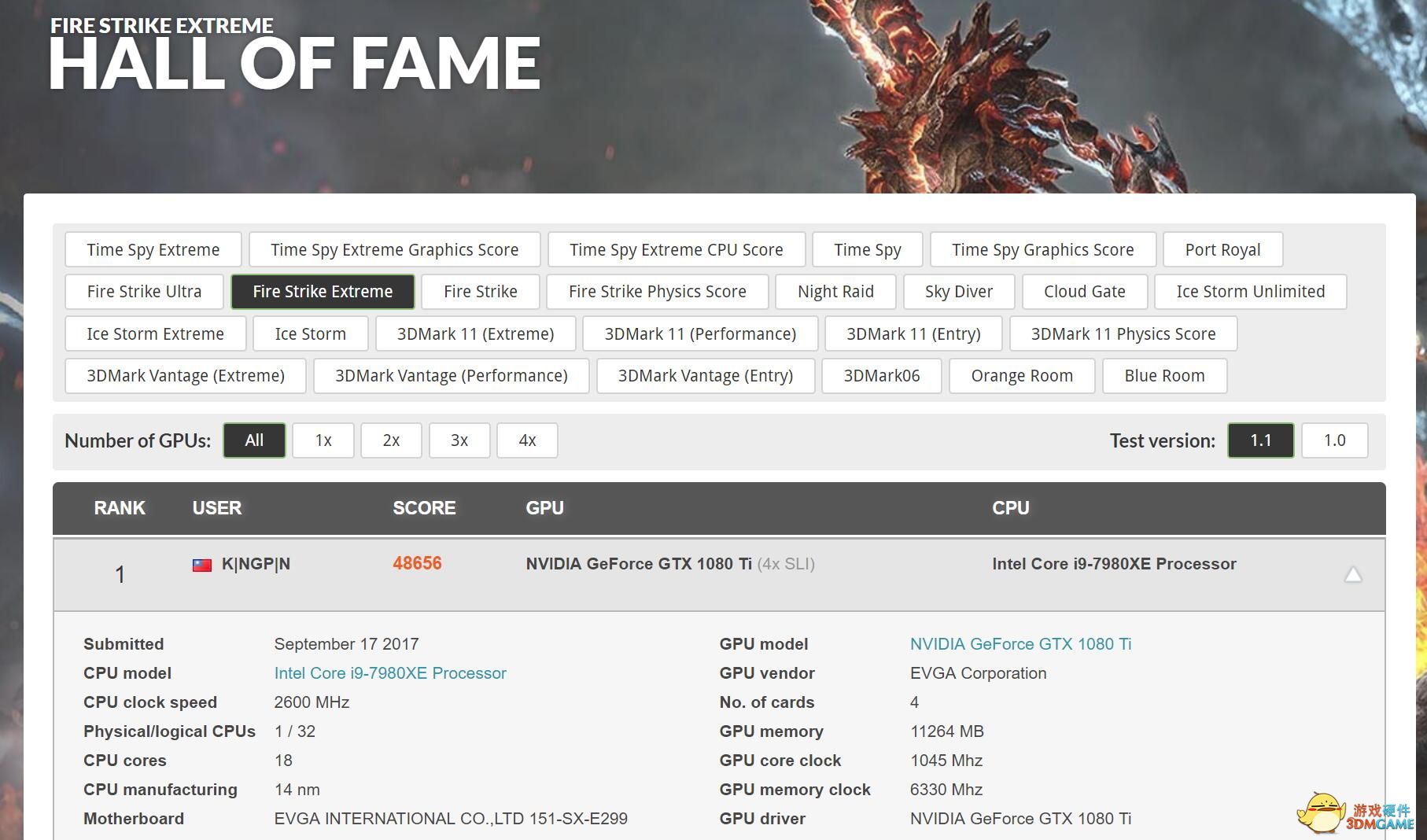Select the Time Spy Extreme benchmark tab
The height and width of the screenshot is (840, 1427).
coord(153,249)
